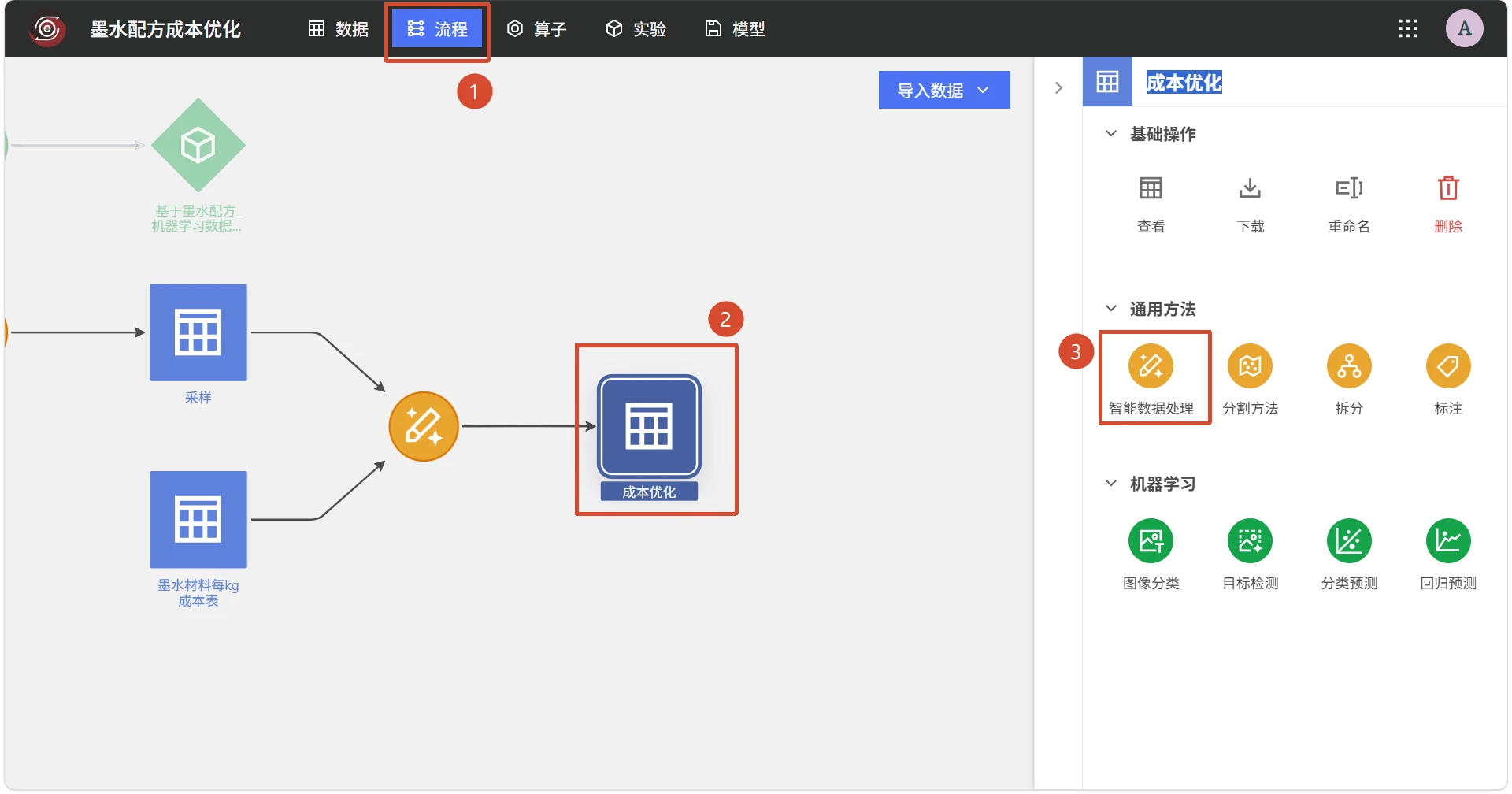1512x794 pixels.
Task: Click the red 删除 delete icon
Action: click(1448, 188)
